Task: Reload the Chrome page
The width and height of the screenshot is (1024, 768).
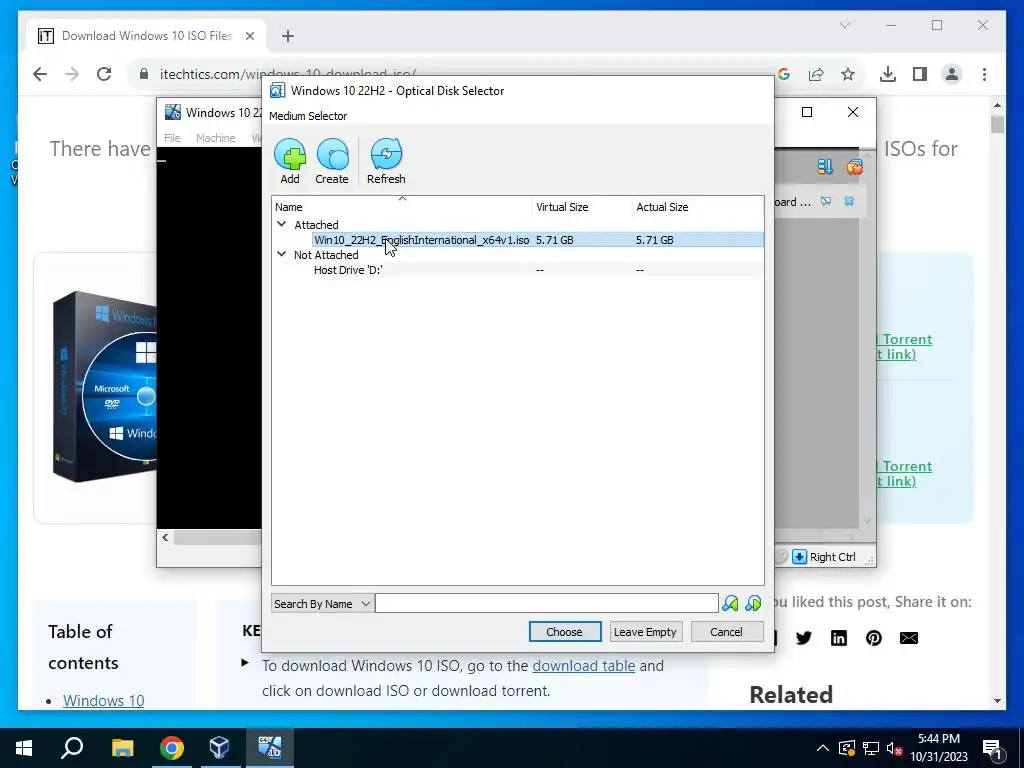Action: pos(104,74)
